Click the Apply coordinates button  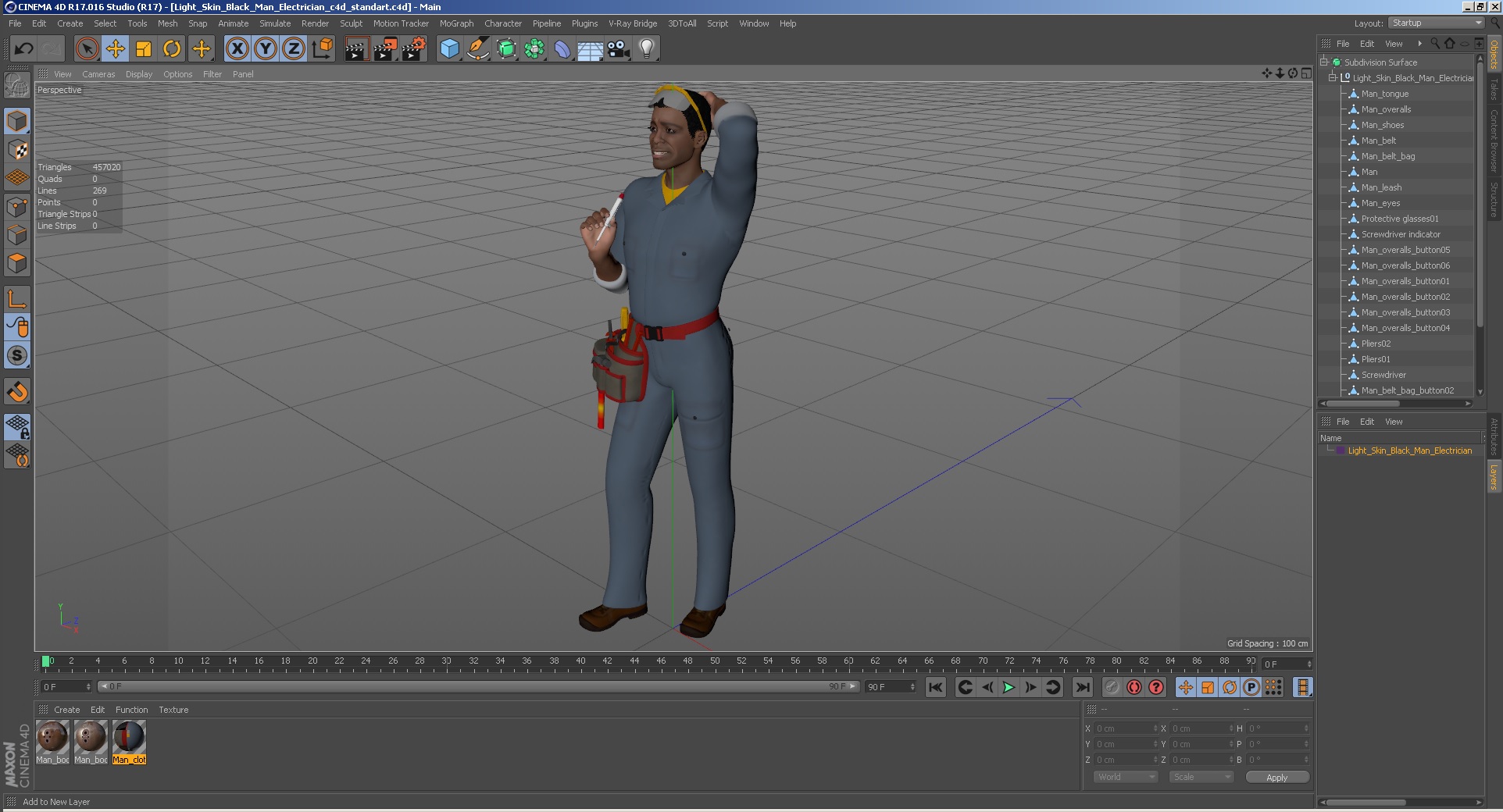click(1276, 777)
